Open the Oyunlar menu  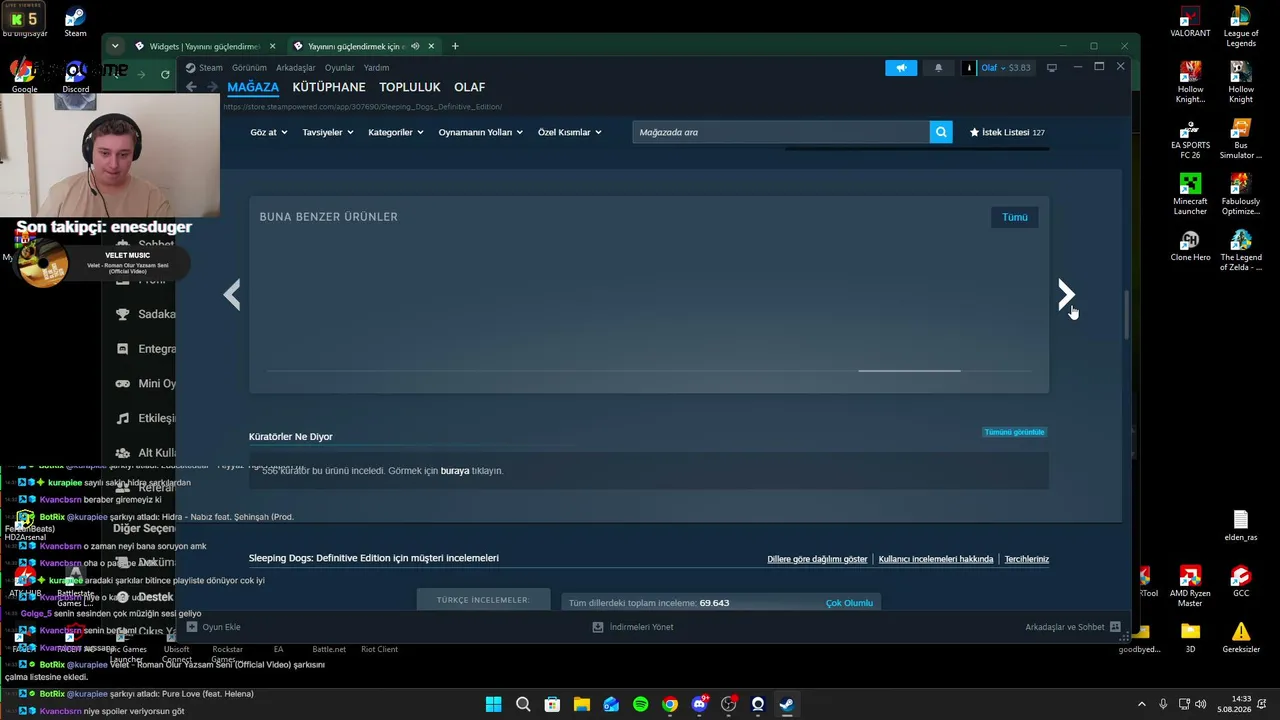(x=340, y=68)
